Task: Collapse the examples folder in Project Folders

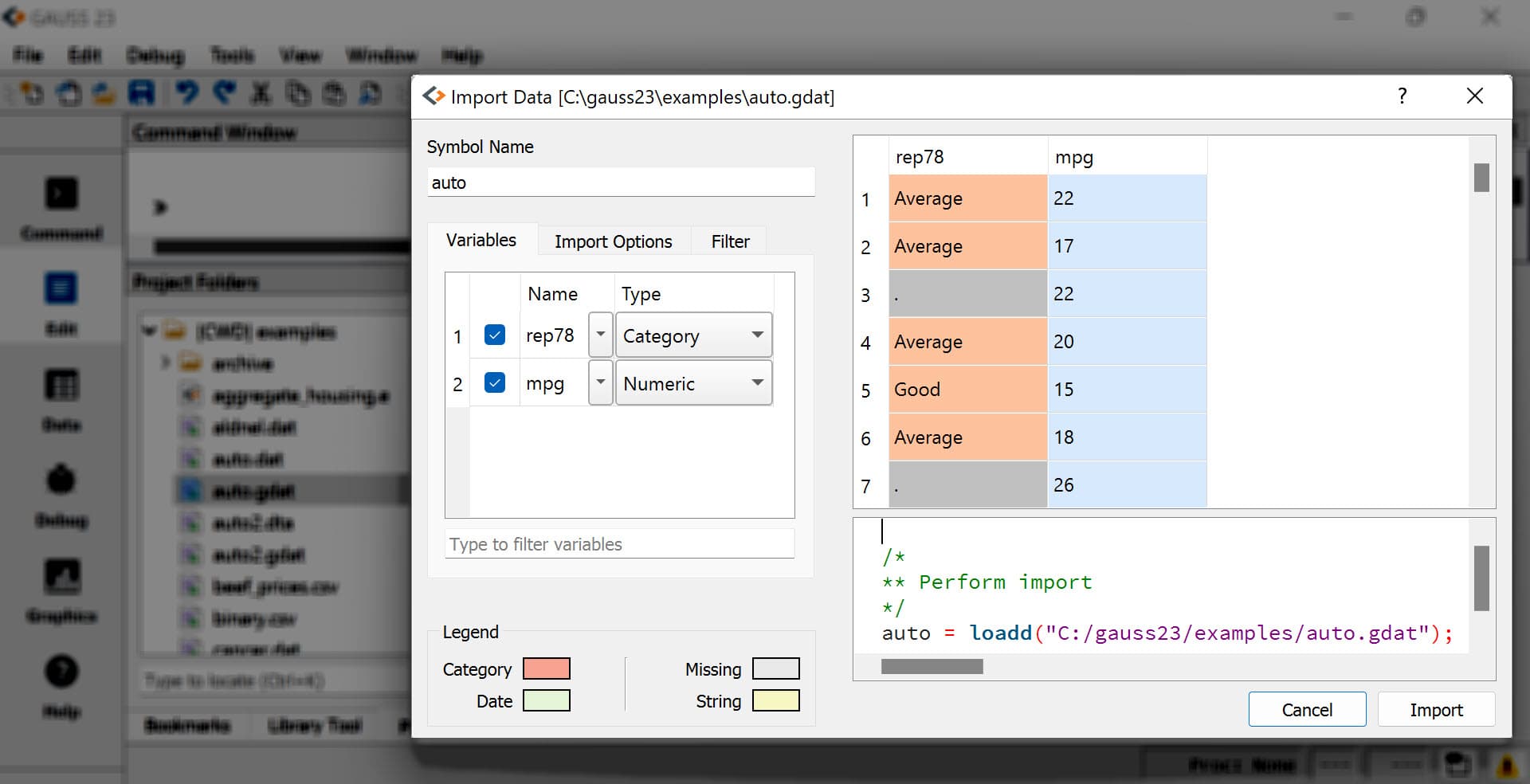Action: 148,331
